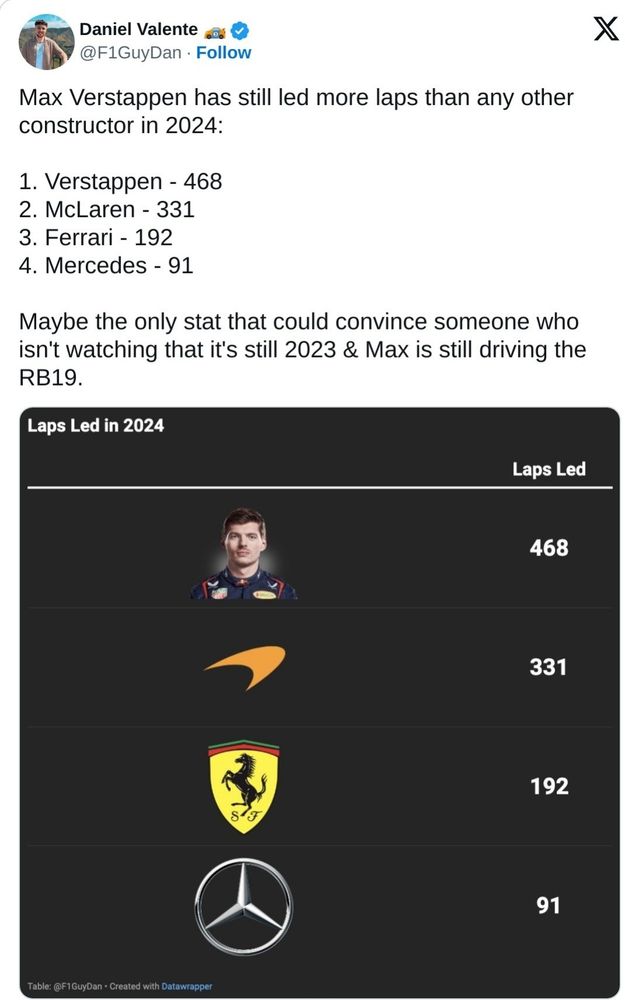Click the Mercedes star logo
The height and width of the screenshot is (1000, 625).
point(243,906)
